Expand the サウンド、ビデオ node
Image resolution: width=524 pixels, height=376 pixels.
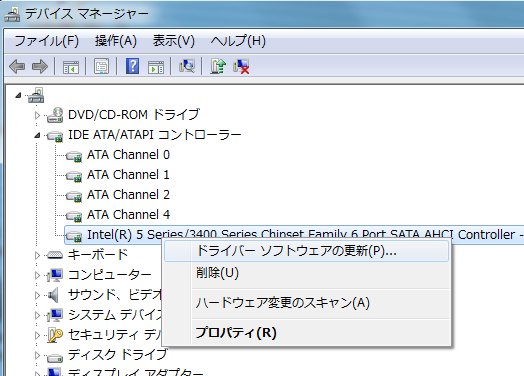coord(37,295)
